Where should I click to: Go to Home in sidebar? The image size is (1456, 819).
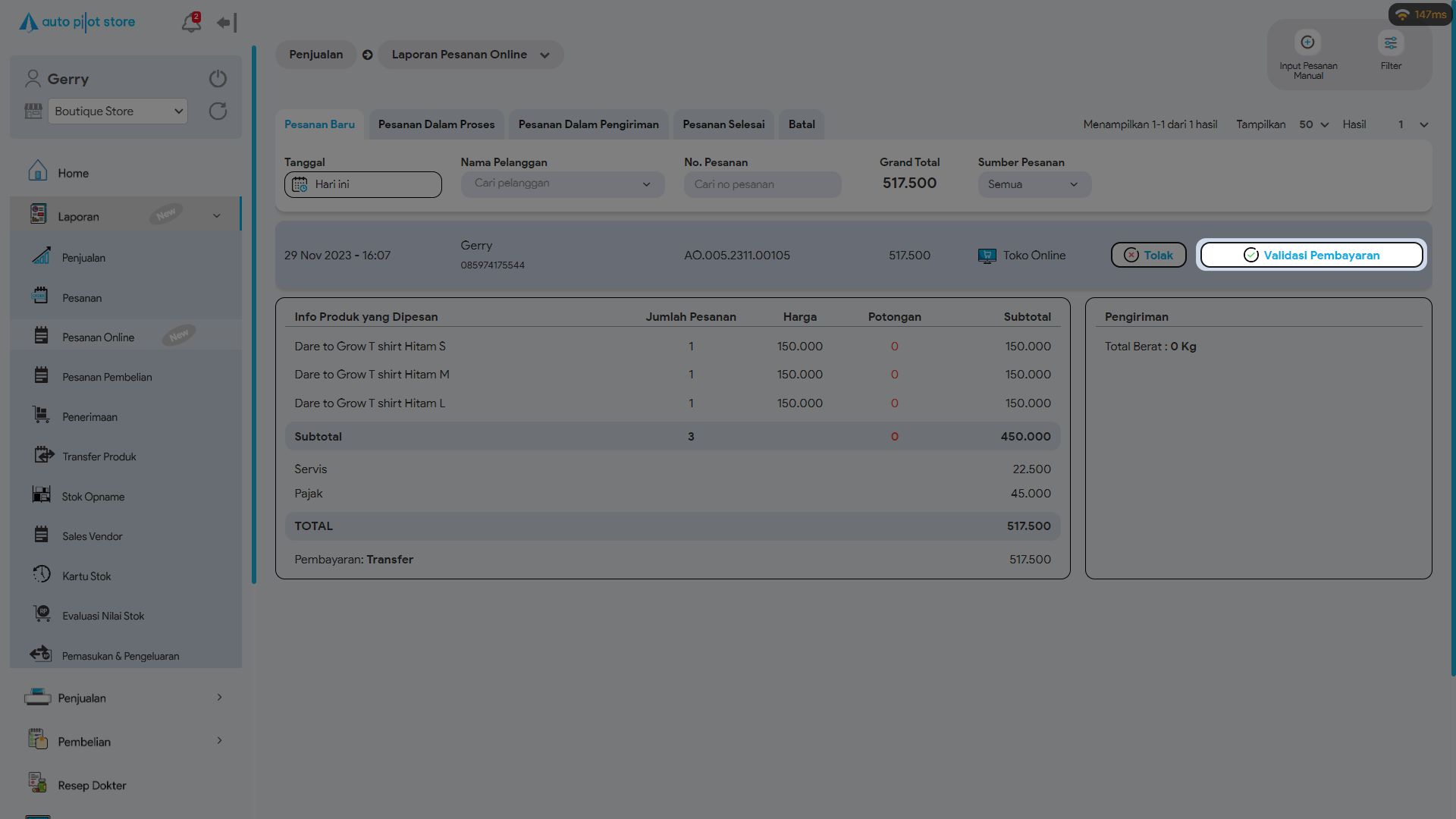(73, 174)
